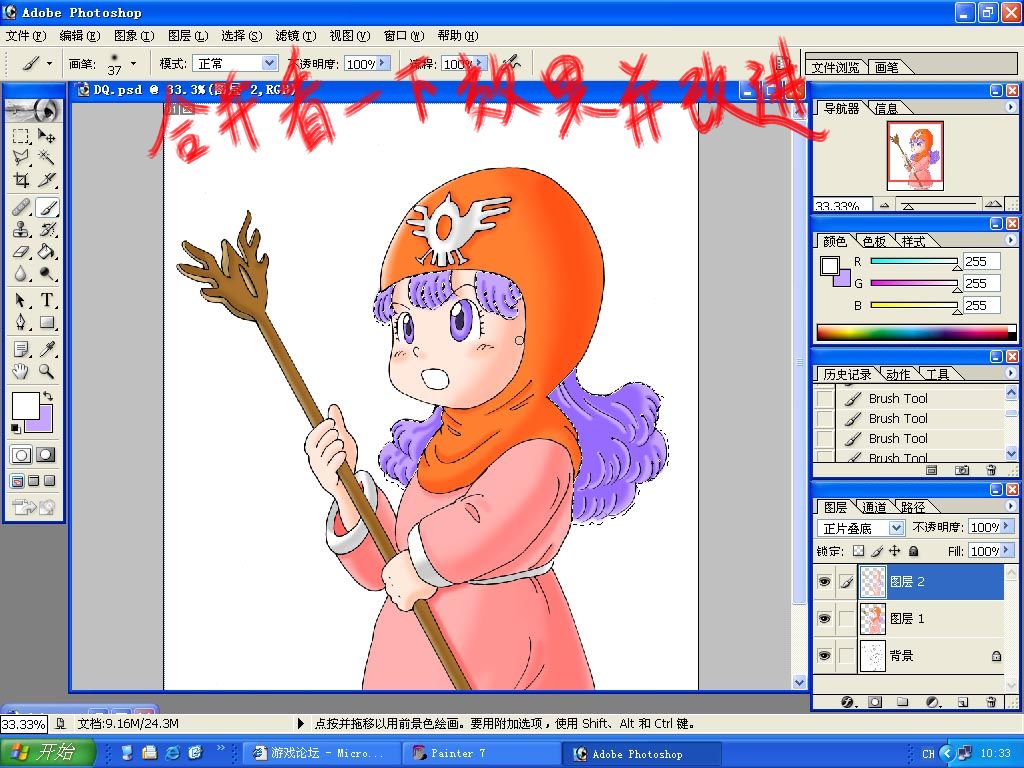1024x768 pixels.
Task: Open the 图层 menu in menu bar
Action: [188, 35]
